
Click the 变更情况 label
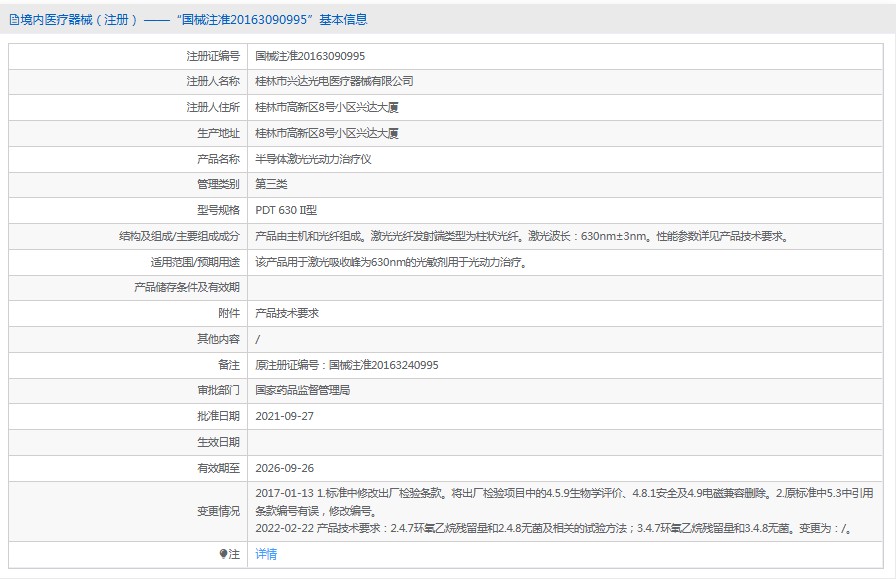point(218,511)
